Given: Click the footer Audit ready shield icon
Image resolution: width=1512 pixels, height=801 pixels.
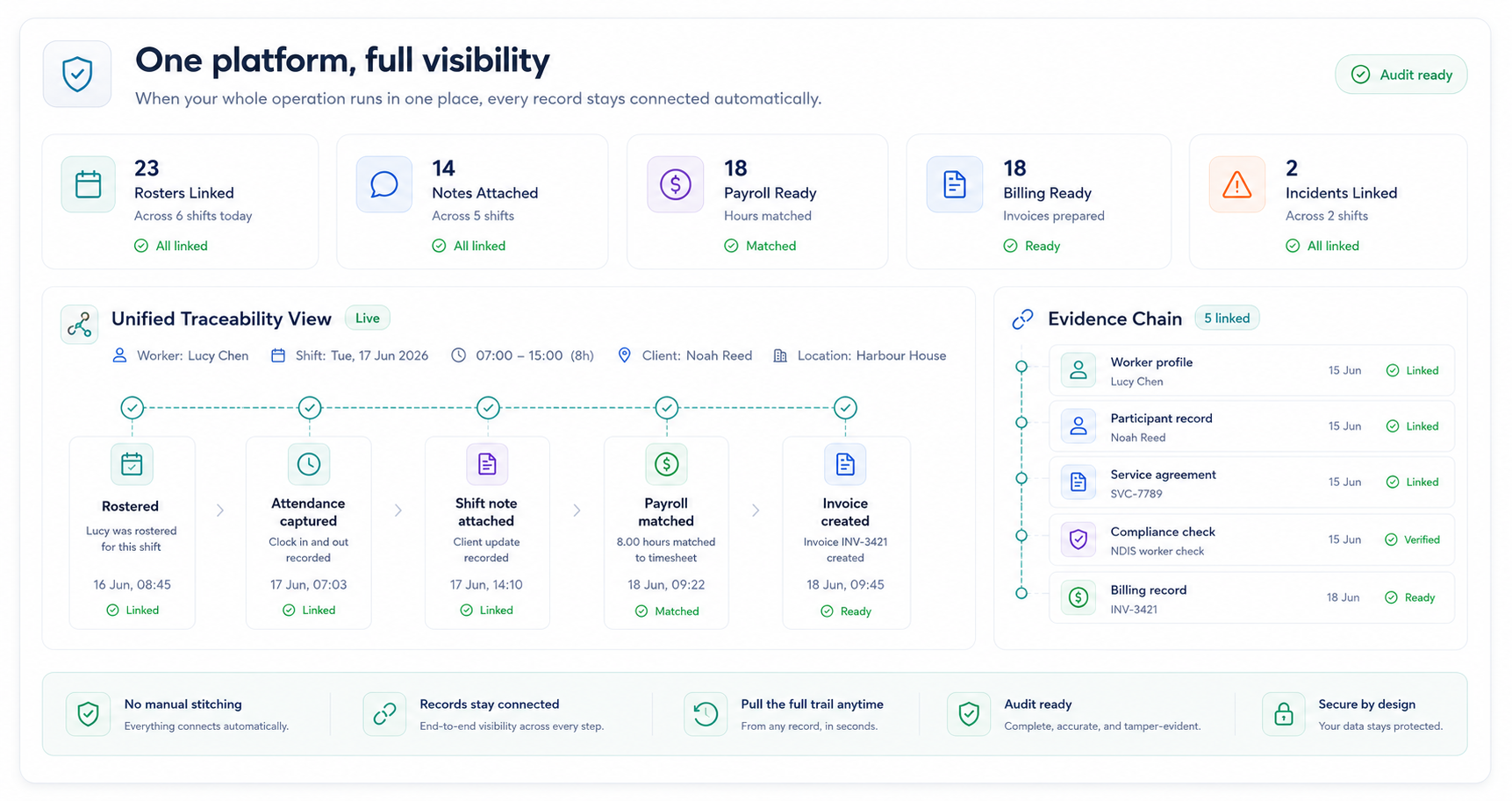Looking at the screenshot, I should 969,714.
